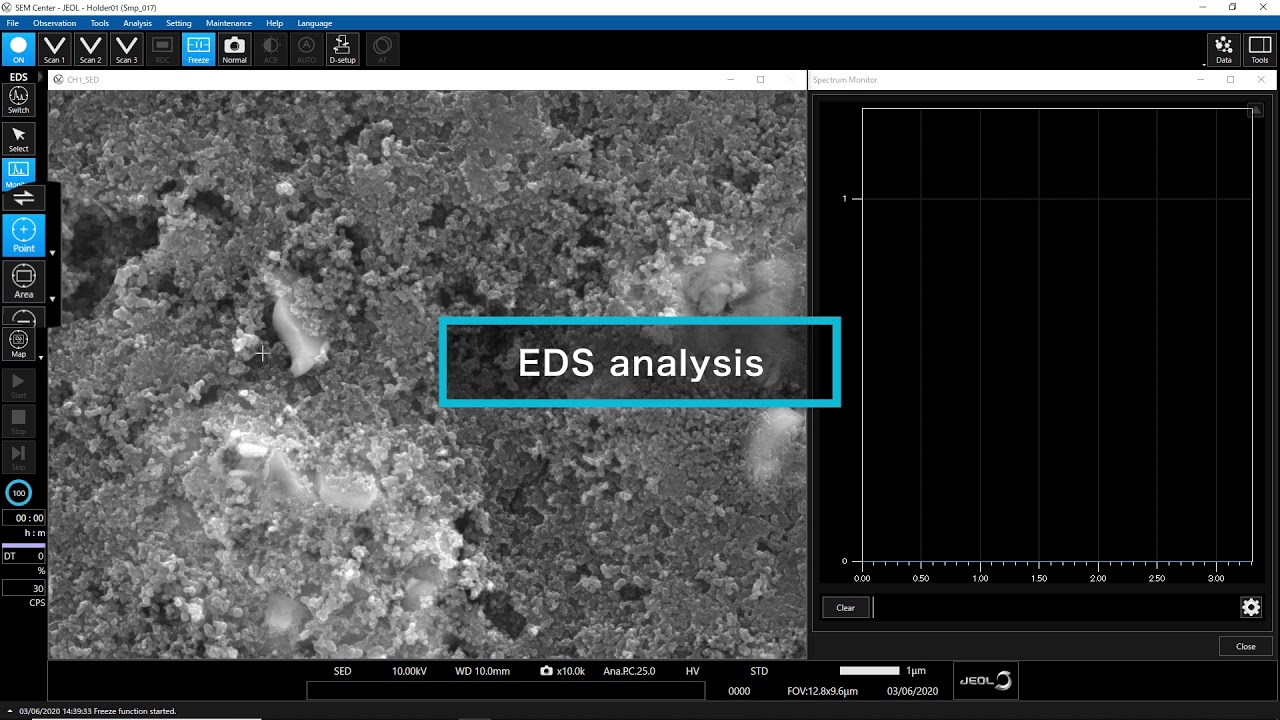Click the Ana.PC.25.0 readout

coord(629,671)
